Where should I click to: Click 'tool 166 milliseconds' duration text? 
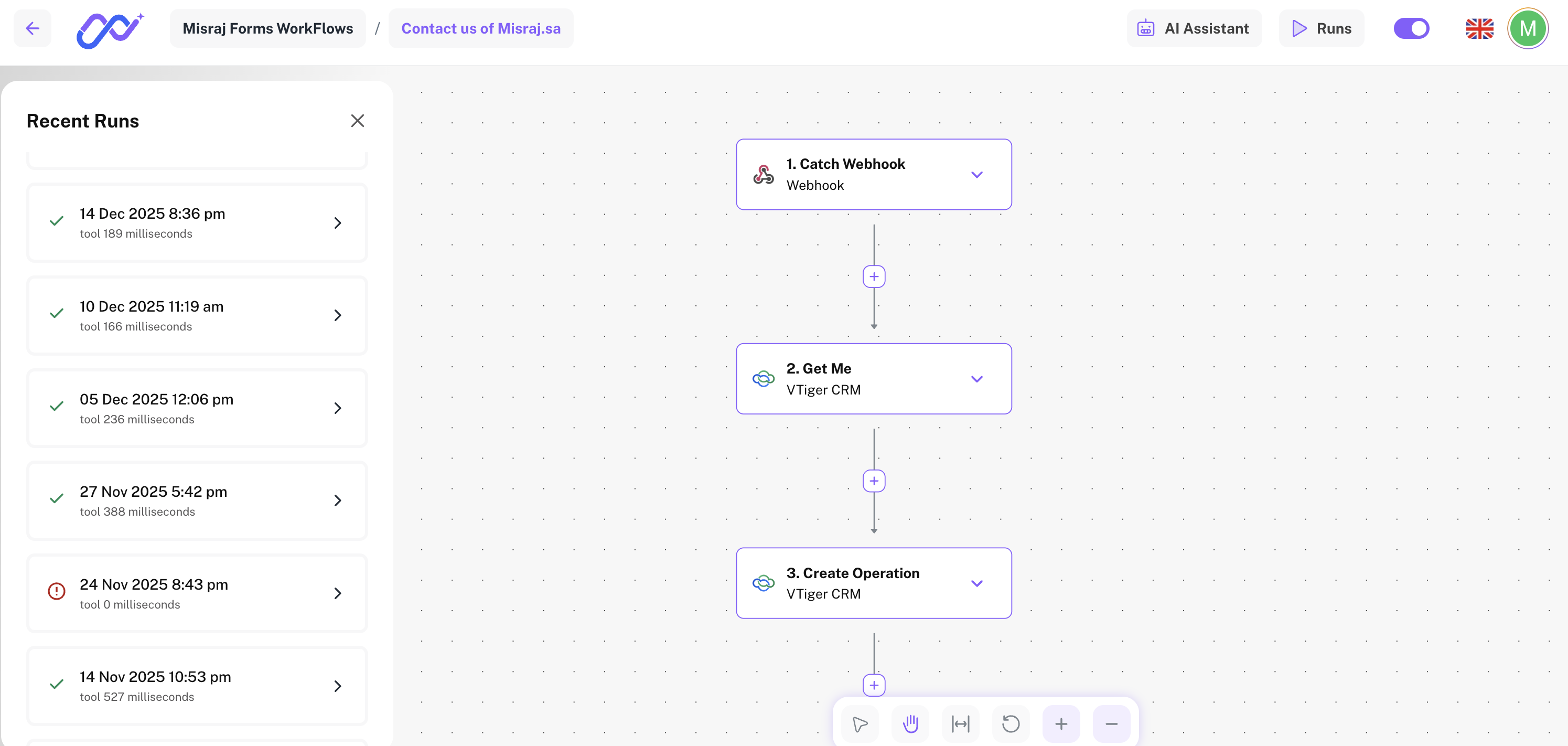(x=136, y=326)
